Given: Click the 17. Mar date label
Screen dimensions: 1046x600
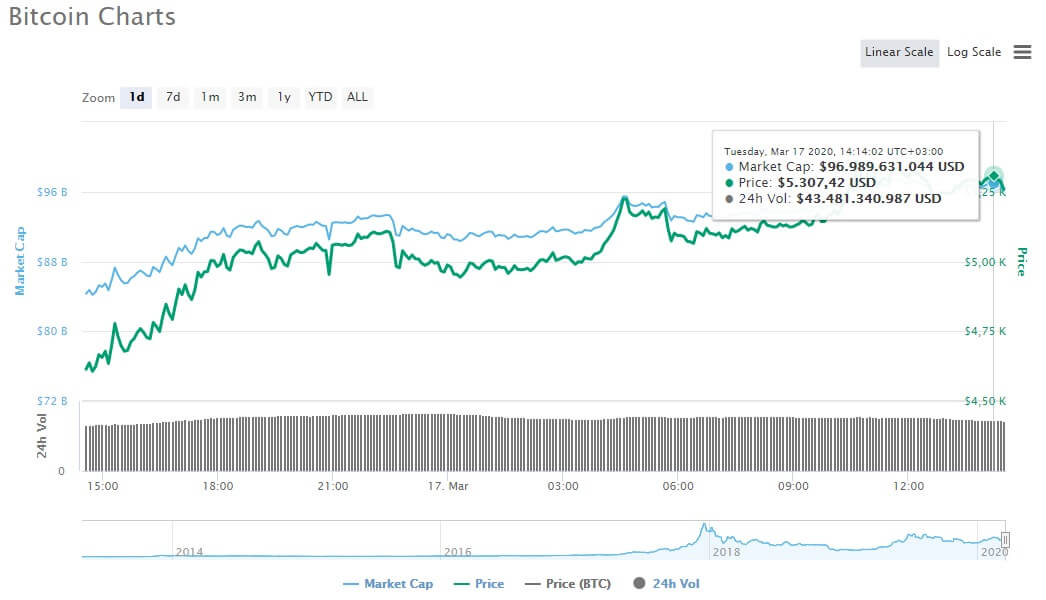Looking at the screenshot, I should pos(448,487).
